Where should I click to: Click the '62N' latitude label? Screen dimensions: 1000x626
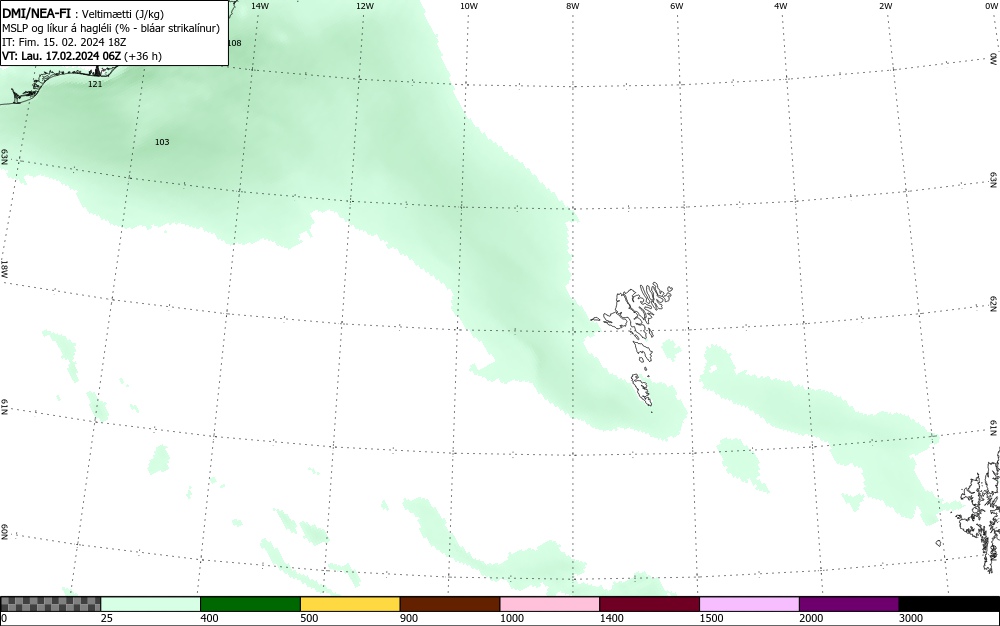click(994, 304)
